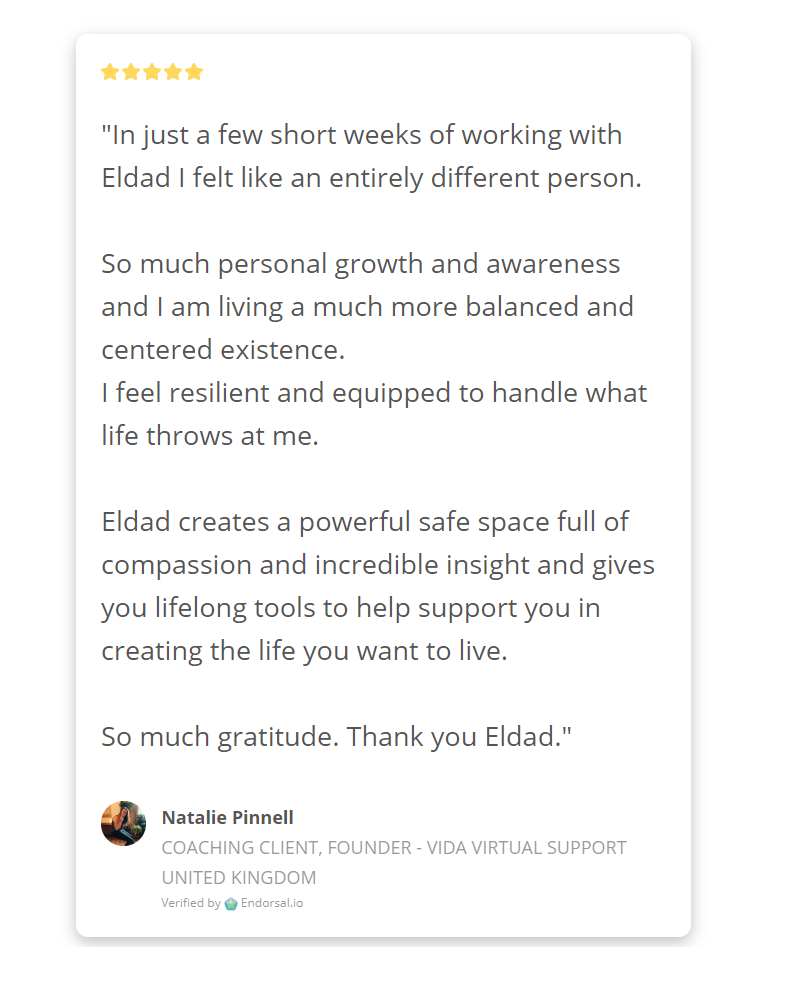Click the second yellow rating star
Viewport: 800px width, 1000px height.
[x=131, y=71]
